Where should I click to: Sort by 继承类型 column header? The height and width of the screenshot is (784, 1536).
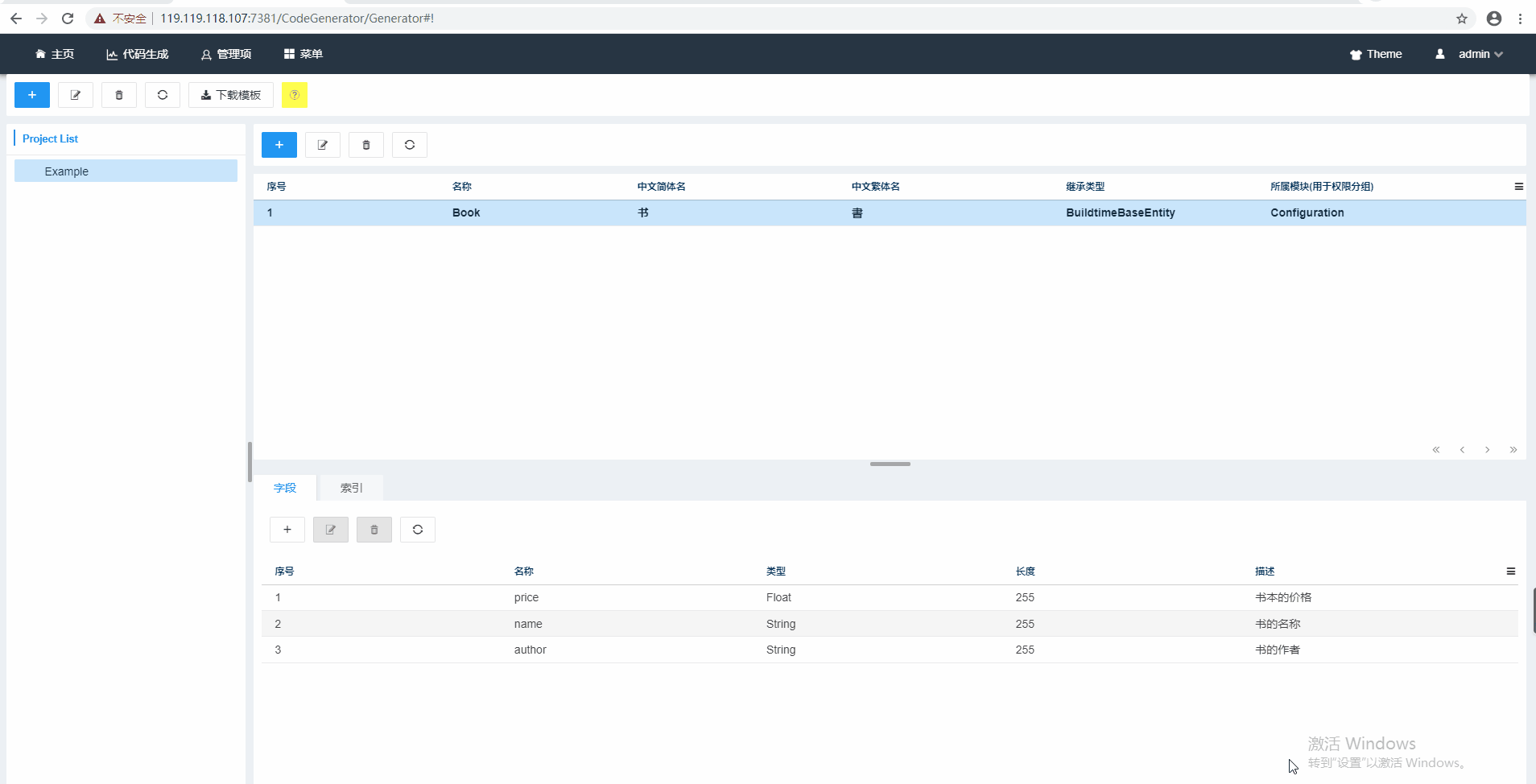click(x=1085, y=187)
